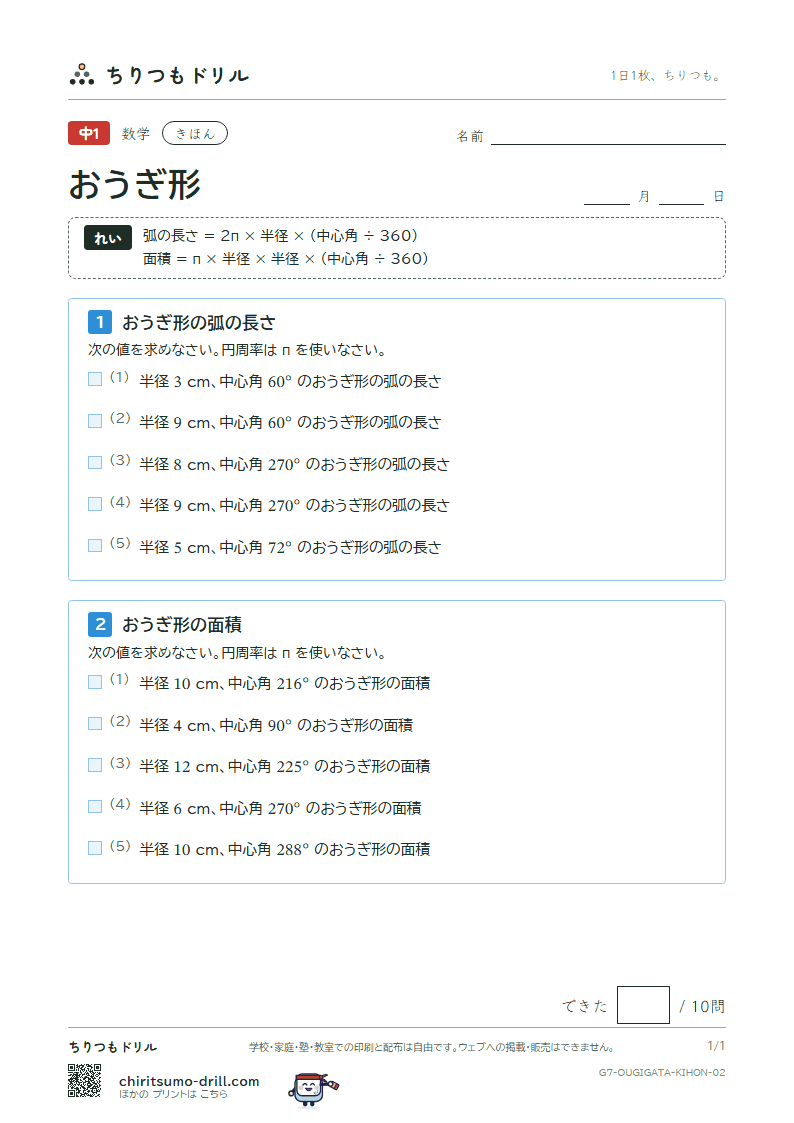Click the sushi mascot character icon
The height and width of the screenshot is (1123, 794).
click(x=313, y=1089)
